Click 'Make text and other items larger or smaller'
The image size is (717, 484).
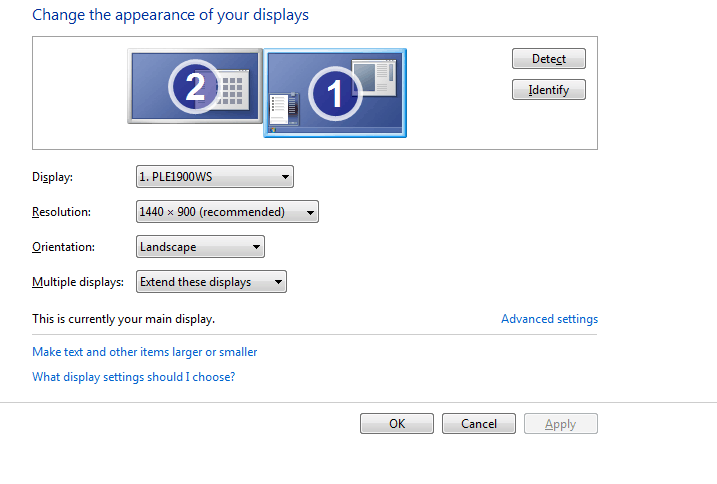(145, 352)
